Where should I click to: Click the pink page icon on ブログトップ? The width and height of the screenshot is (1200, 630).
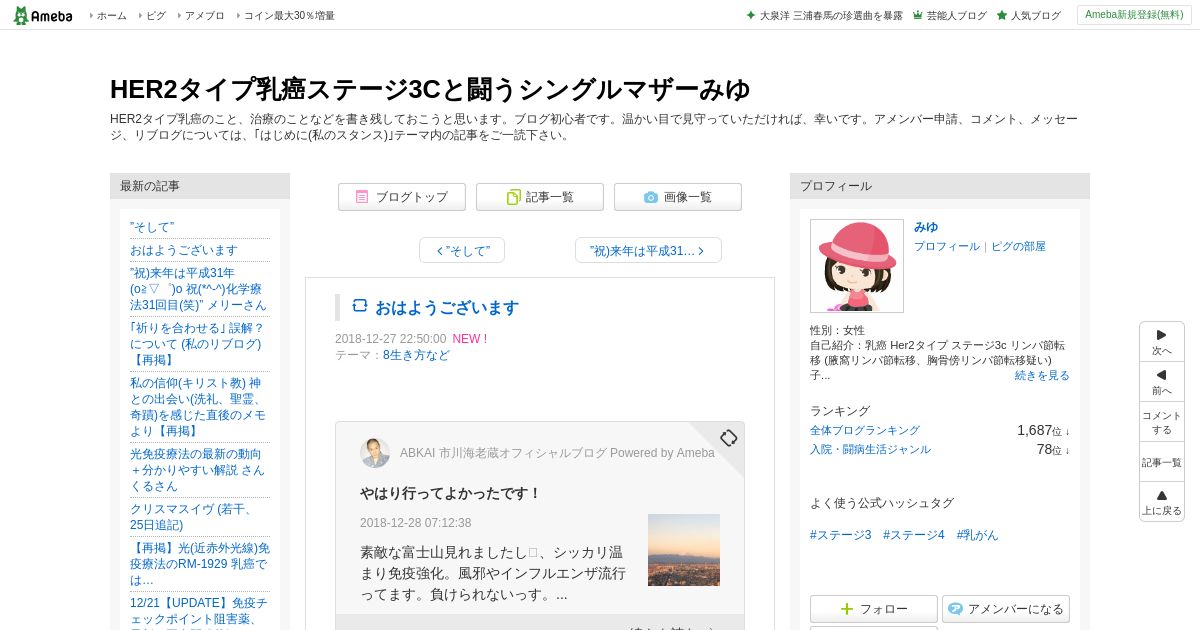coord(362,197)
